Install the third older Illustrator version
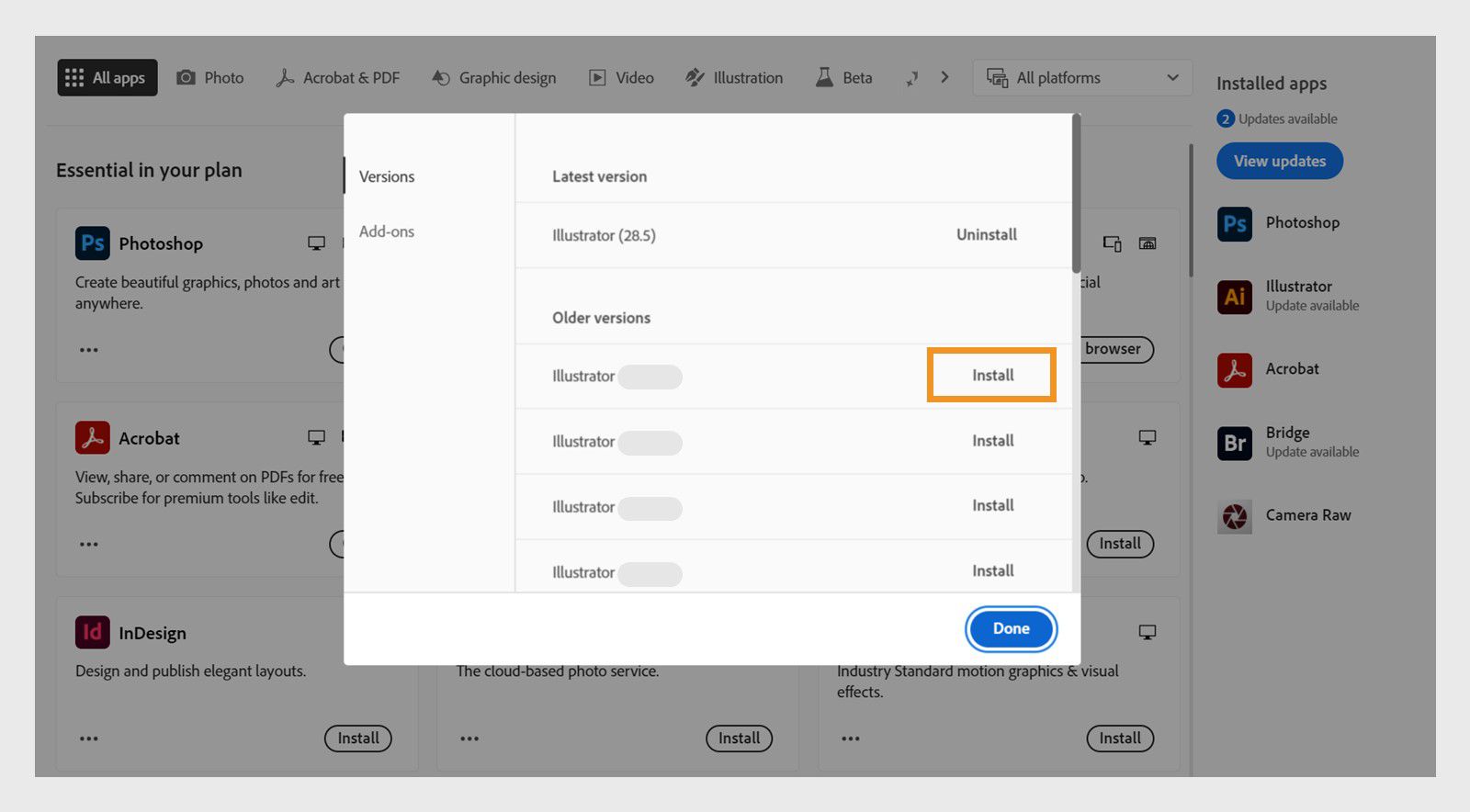Viewport: 1470px width, 812px height. point(993,505)
